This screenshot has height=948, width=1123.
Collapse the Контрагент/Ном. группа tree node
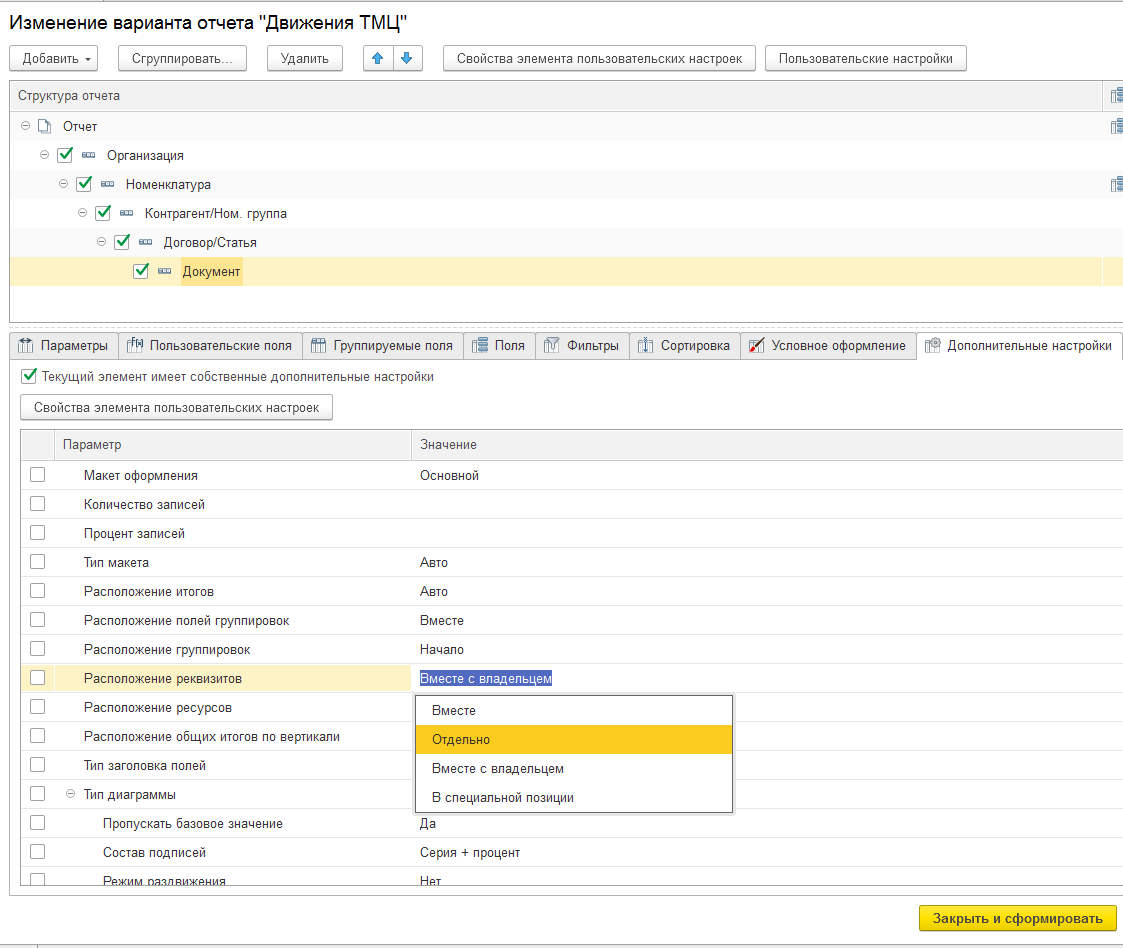pyautogui.click(x=82, y=213)
